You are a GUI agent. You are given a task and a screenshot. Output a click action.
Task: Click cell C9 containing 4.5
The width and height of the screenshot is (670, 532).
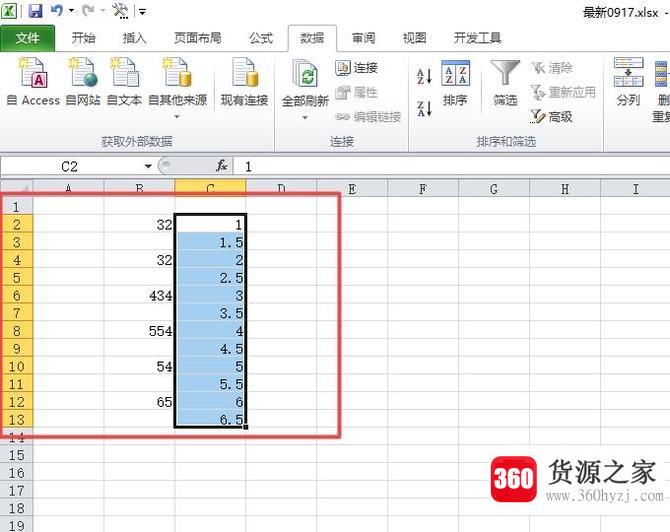(x=210, y=348)
